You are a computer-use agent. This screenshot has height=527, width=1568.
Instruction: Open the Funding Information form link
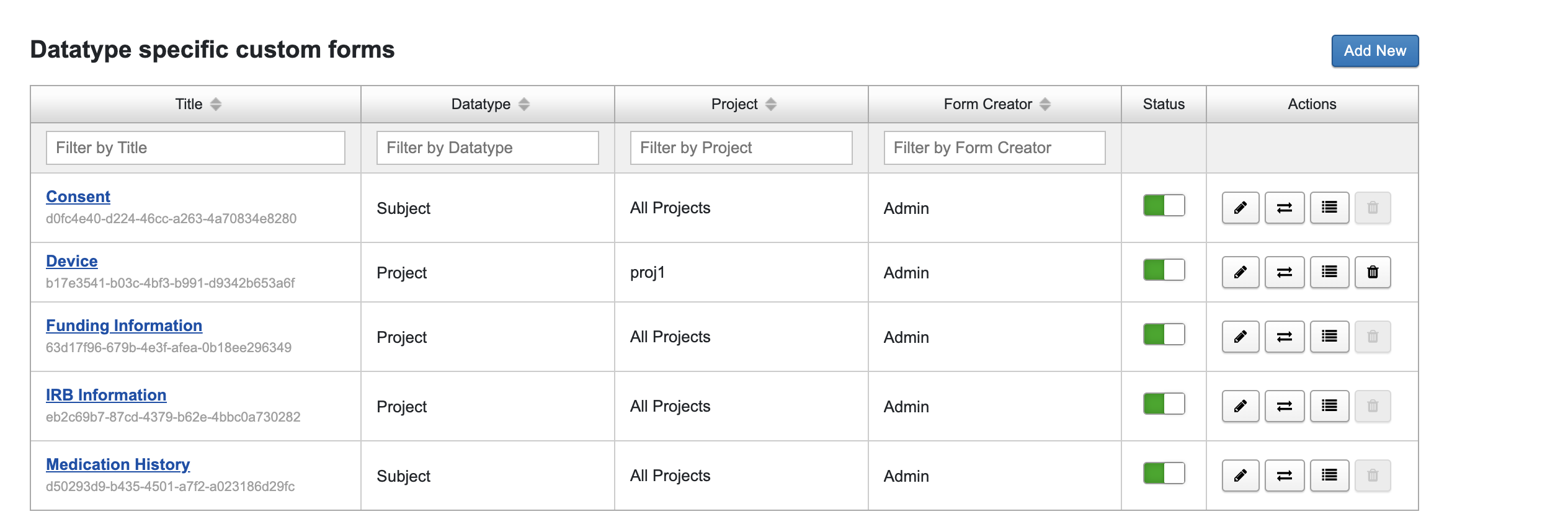[x=124, y=325]
